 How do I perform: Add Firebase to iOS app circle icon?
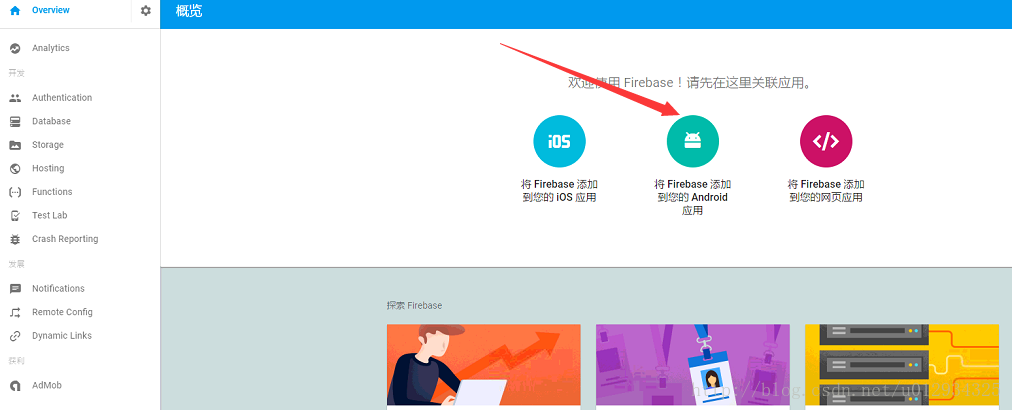click(x=560, y=141)
